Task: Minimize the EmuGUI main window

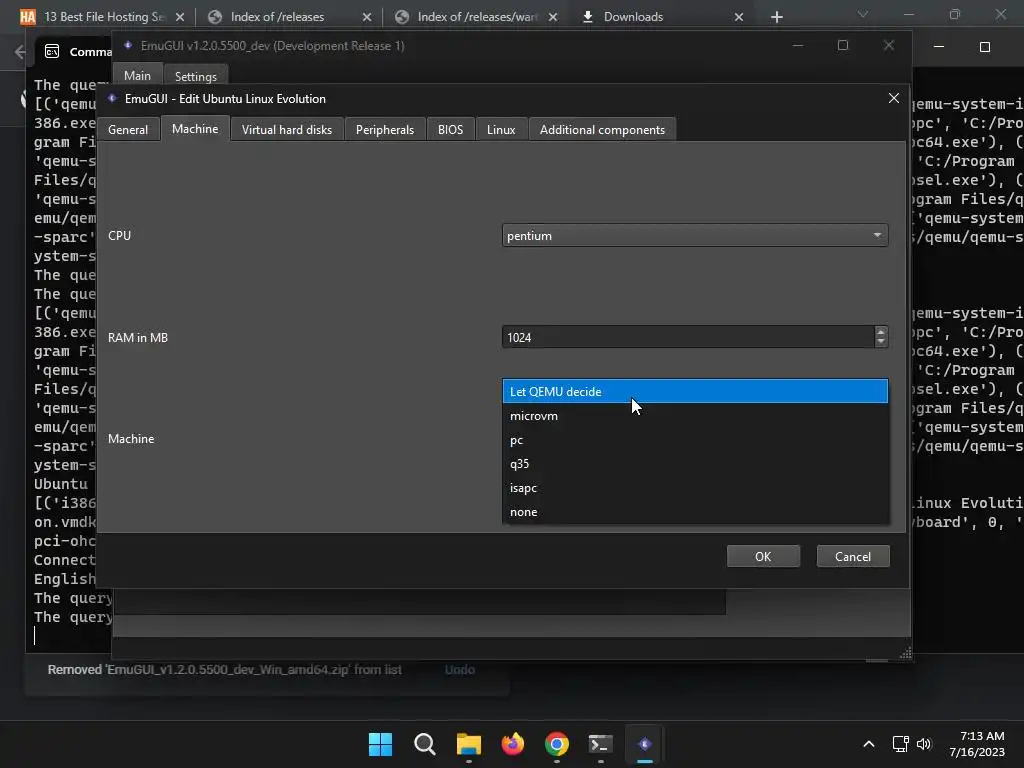Action: tap(798, 45)
